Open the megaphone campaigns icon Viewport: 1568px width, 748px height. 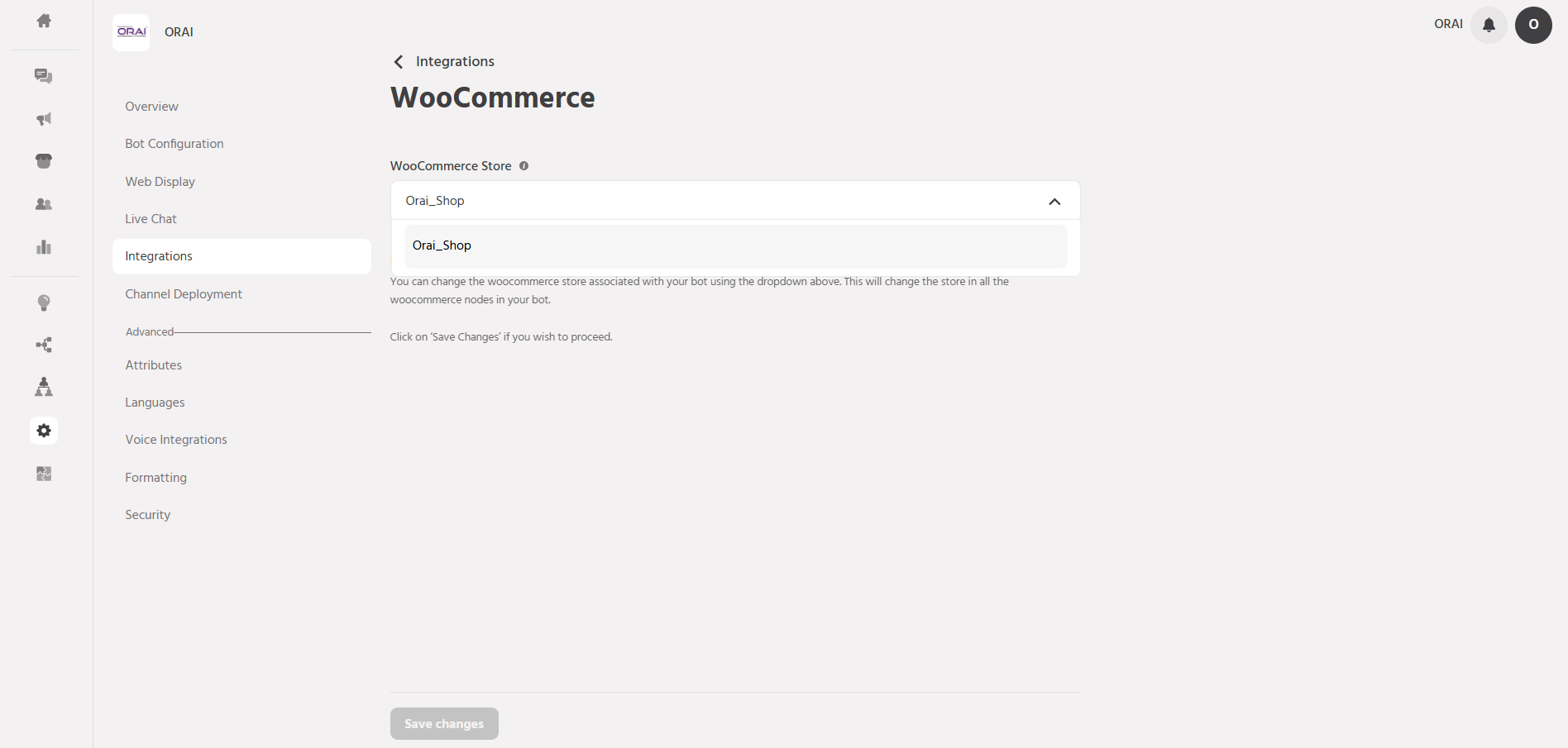pos(44,119)
